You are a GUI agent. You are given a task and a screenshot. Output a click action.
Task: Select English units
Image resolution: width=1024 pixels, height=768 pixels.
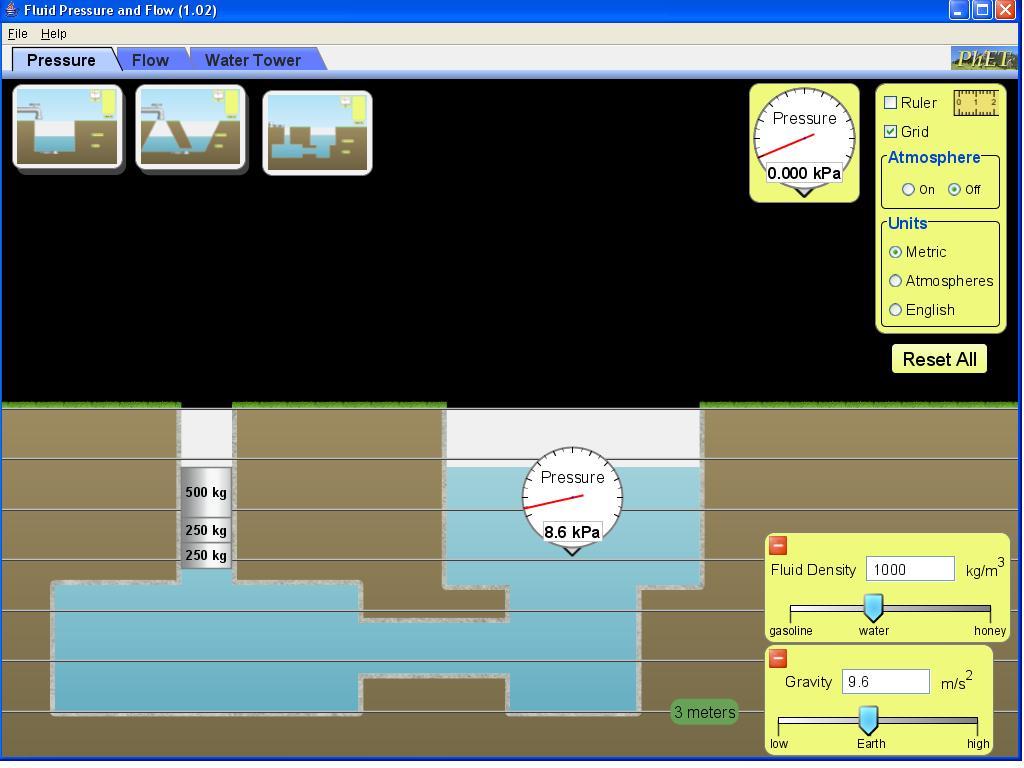click(x=895, y=310)
